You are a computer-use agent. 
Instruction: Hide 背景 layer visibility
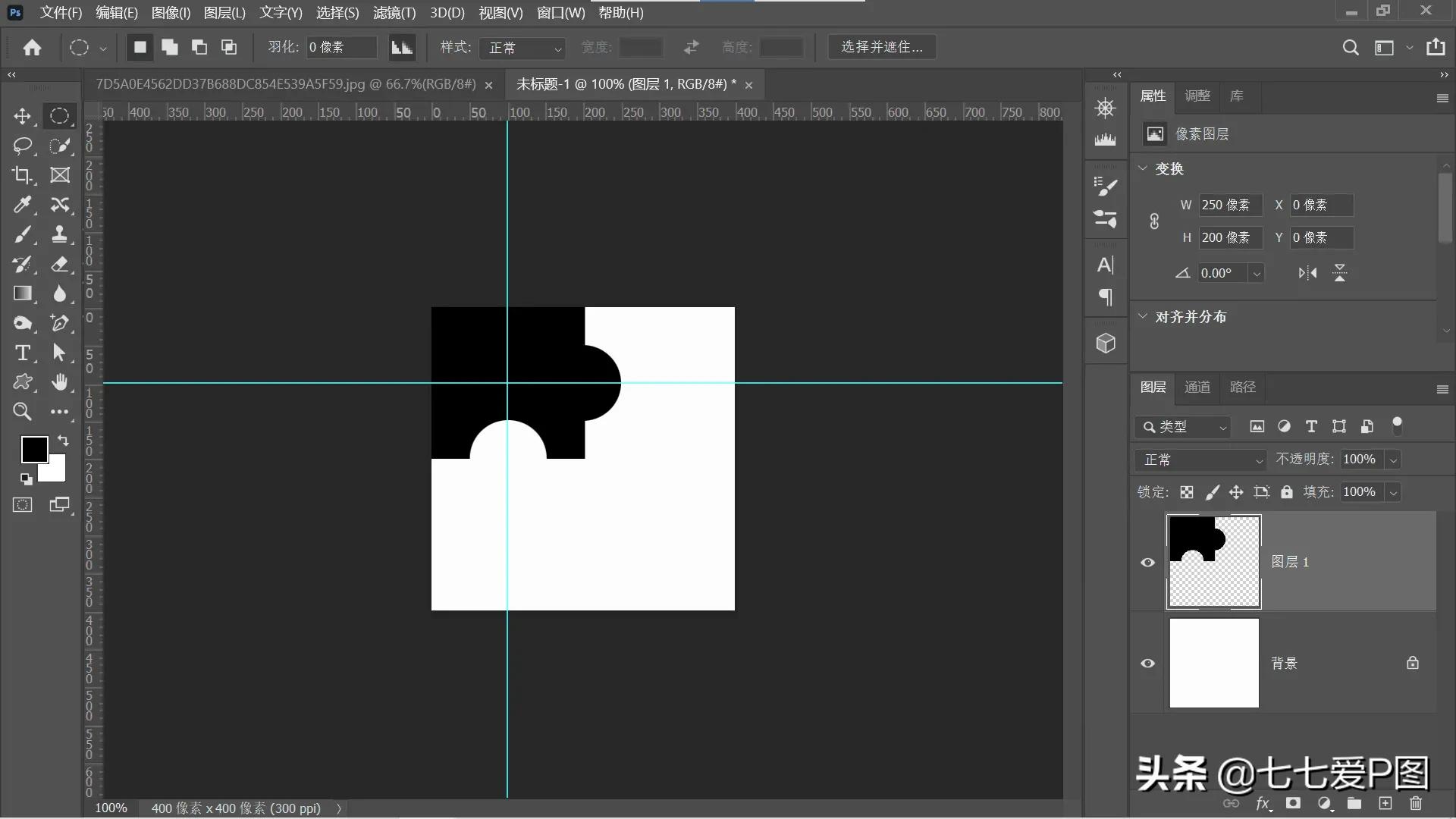coord(1147,663)
